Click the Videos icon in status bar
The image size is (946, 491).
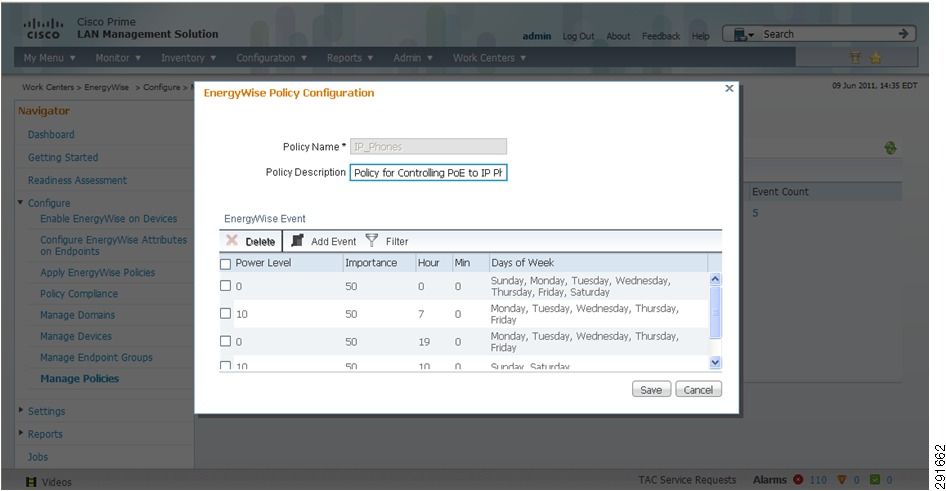click(x=31, y=482)
